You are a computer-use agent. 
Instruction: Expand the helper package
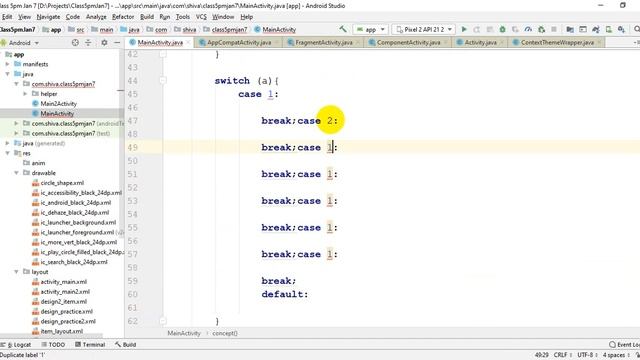[25, 93]
